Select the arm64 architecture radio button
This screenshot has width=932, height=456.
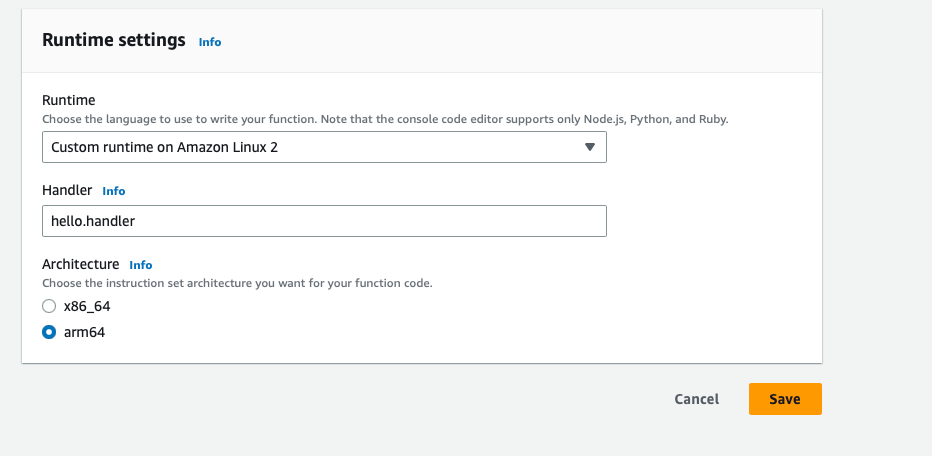[49, 333]
